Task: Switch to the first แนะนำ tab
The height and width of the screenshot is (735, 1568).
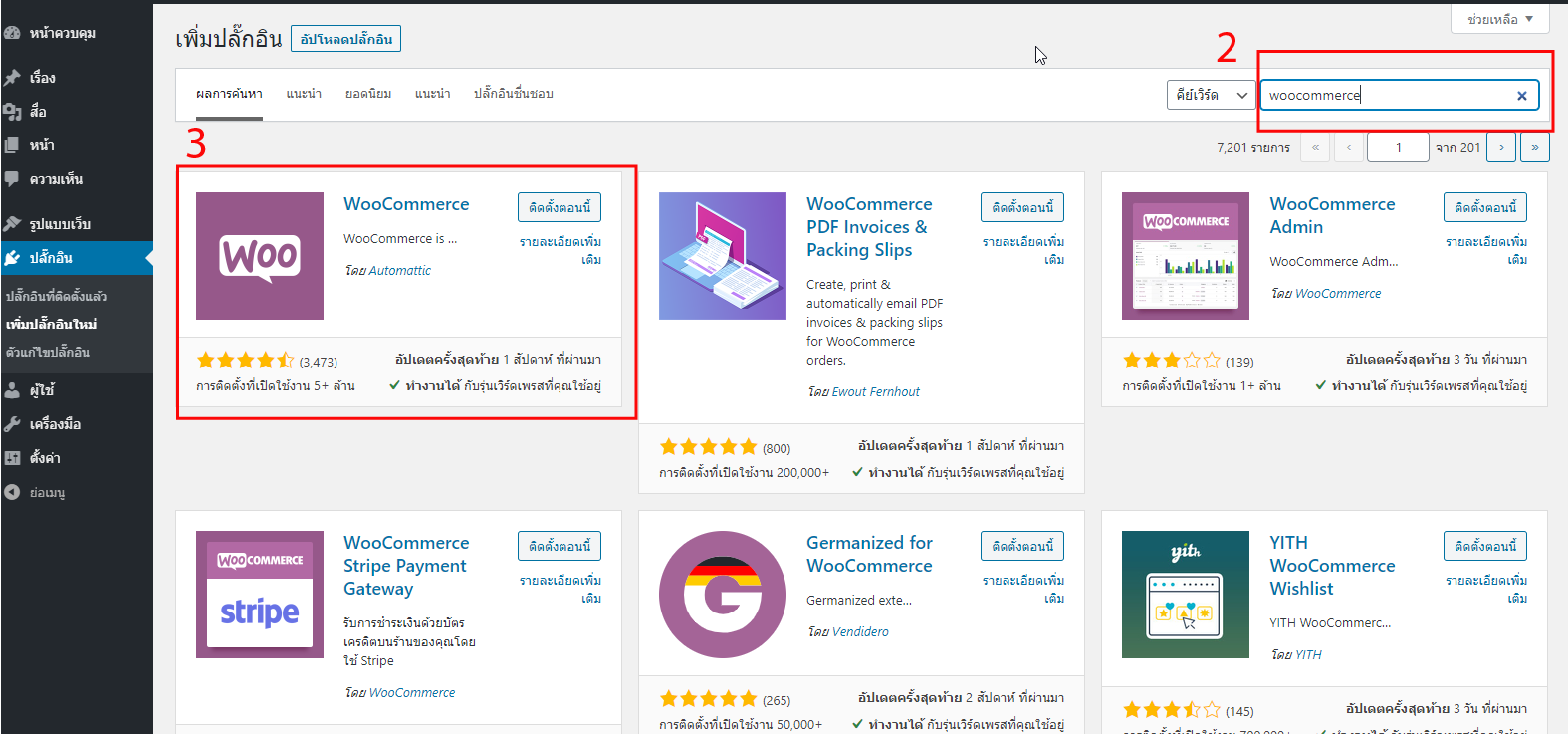Action: click(304, 94)
